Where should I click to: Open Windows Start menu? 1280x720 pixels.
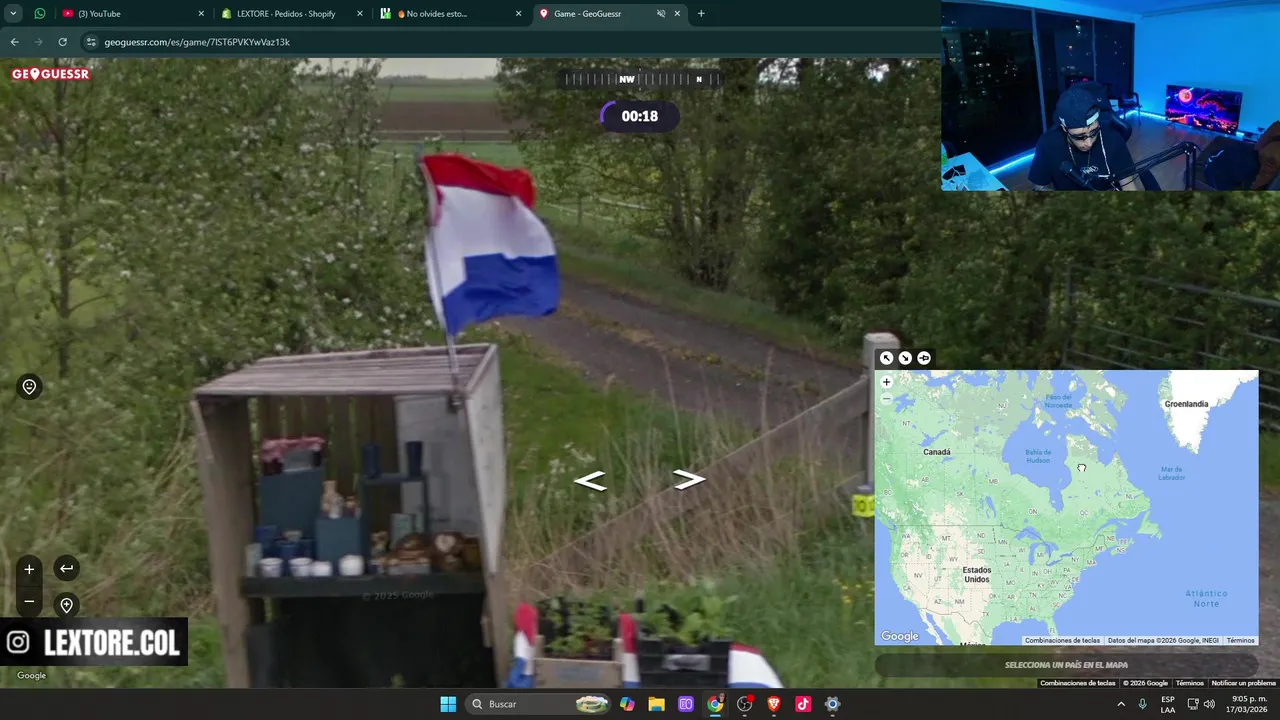(448, 704)
